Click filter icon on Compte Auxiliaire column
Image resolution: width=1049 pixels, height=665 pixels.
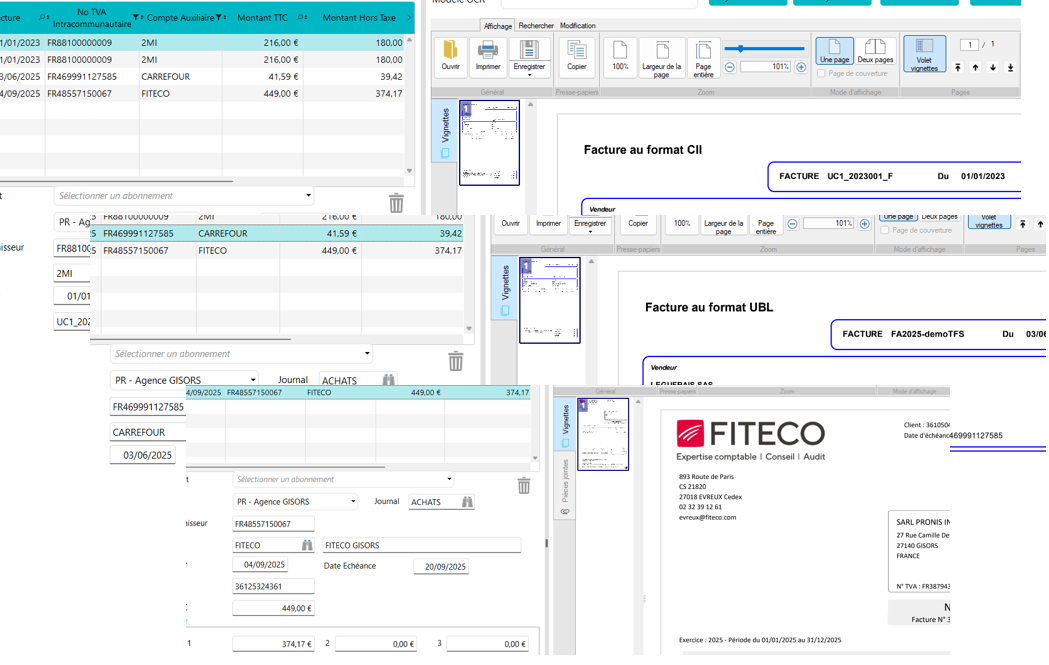(220, 17)
